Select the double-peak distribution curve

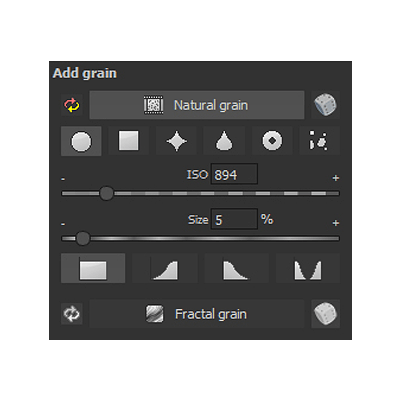pyautogui.click(x=308, y=268)
